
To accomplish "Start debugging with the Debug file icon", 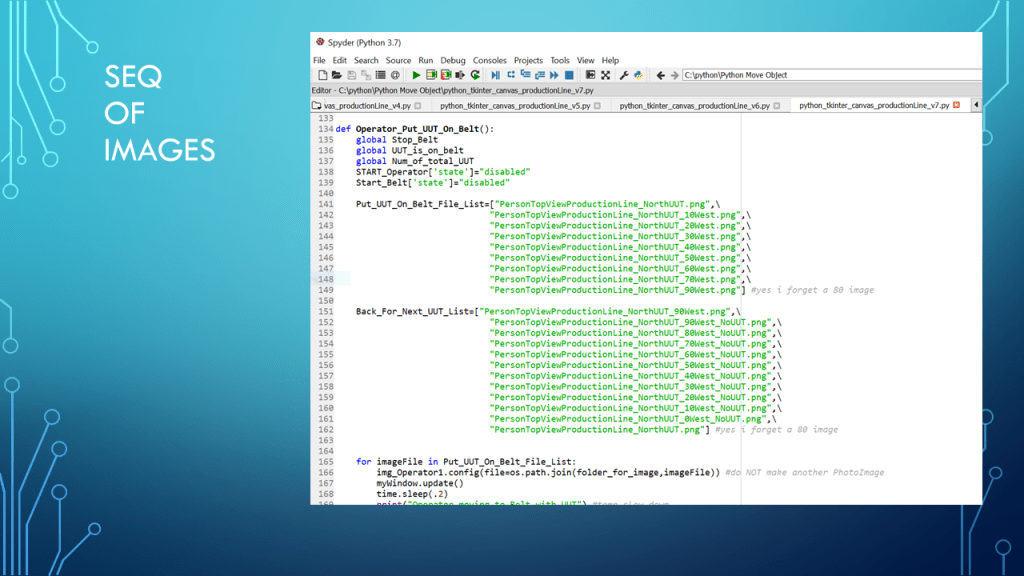I will click(x=496, y=75).
